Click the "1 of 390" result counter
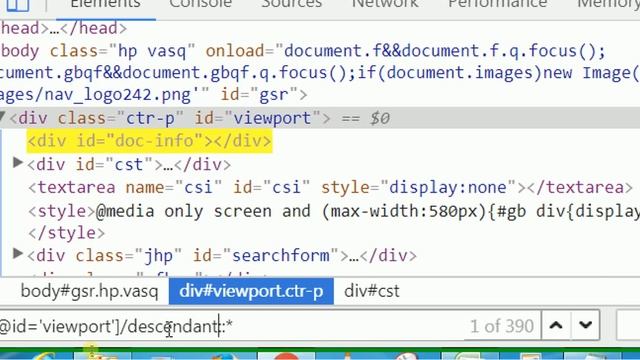The image size is (640, 360). [502, 326]
